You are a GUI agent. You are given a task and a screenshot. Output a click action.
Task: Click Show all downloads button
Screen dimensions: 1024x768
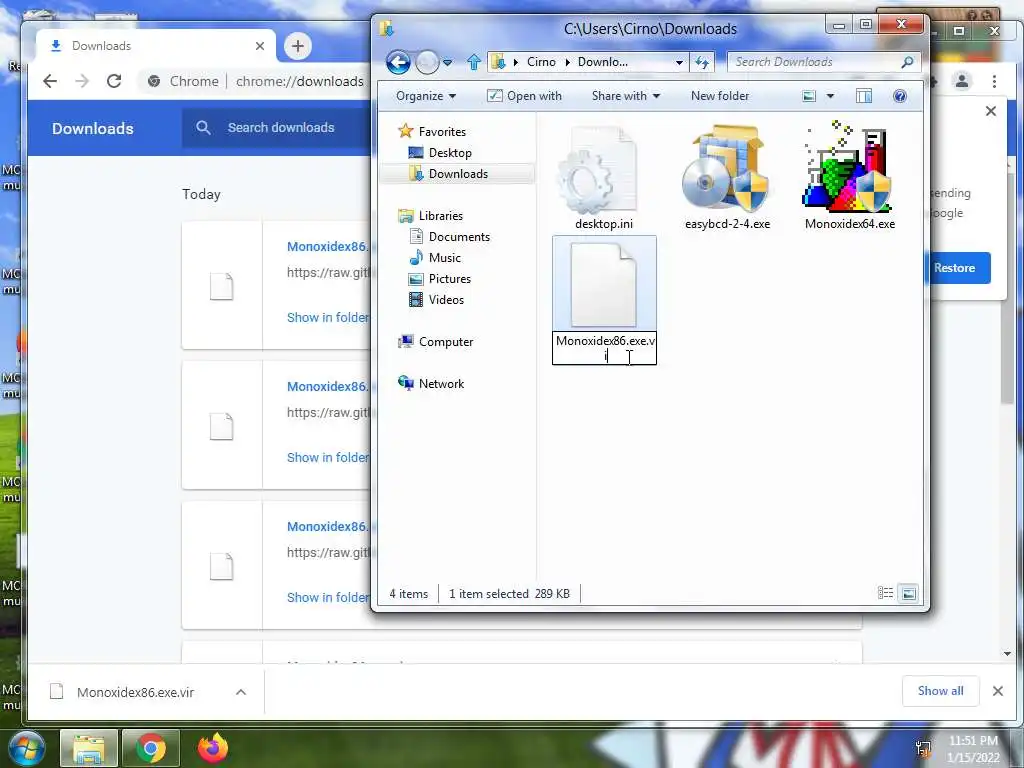tap(940, 691)
